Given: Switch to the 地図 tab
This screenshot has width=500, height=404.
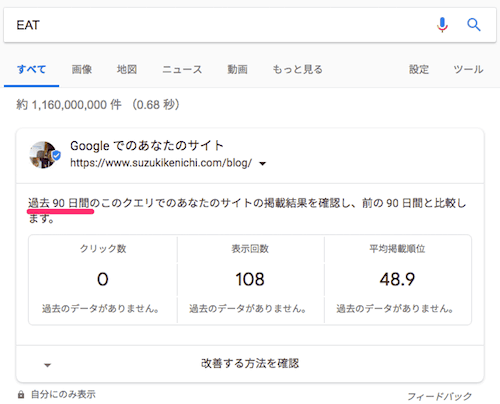Looking at the screenshot, I should click(127, 69).
